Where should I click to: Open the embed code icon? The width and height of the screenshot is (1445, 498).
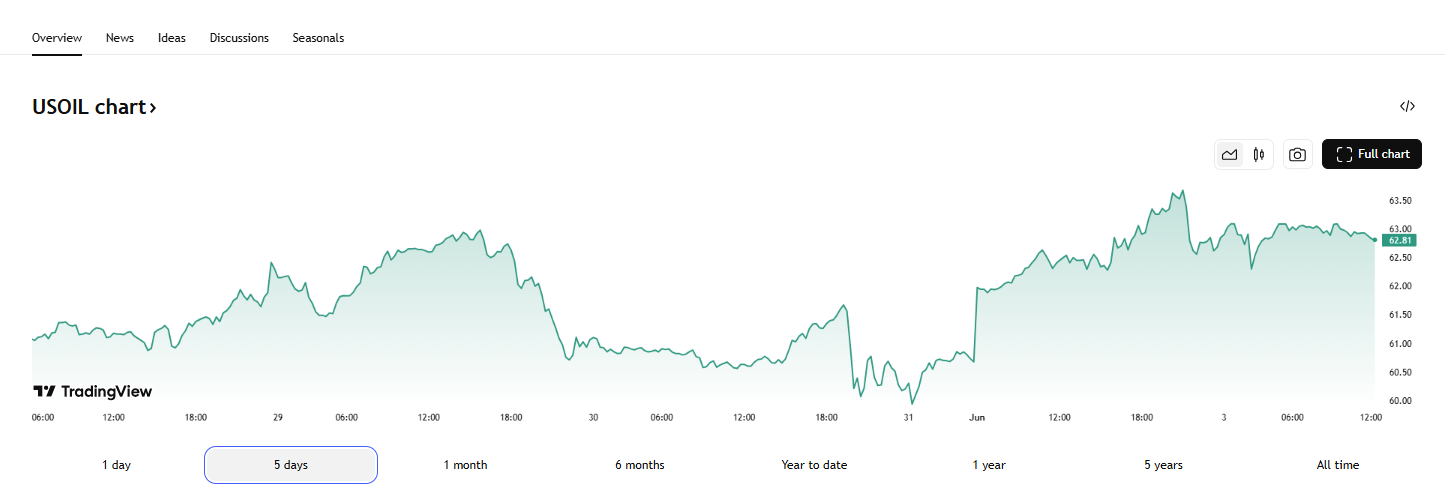click(1407, 106)
